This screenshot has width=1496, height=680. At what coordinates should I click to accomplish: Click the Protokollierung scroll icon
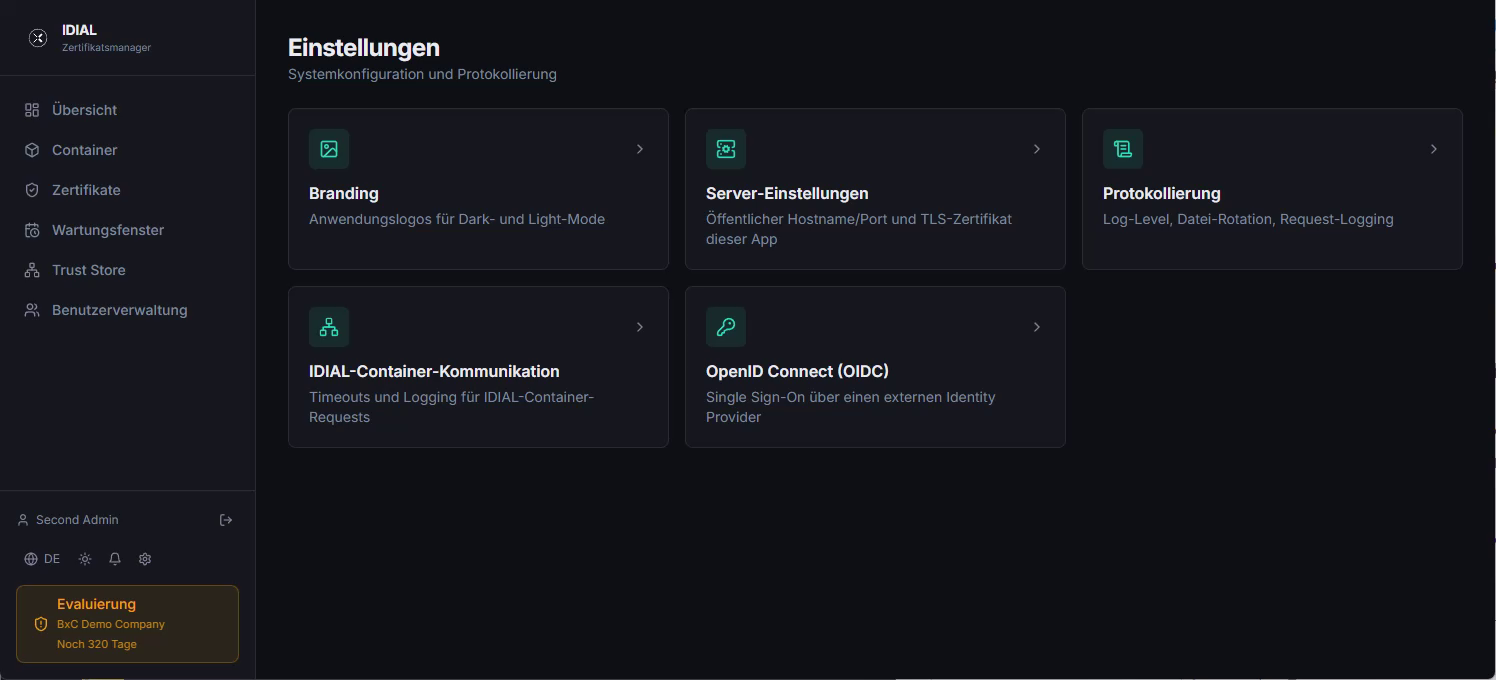(x=1123, y=149)
